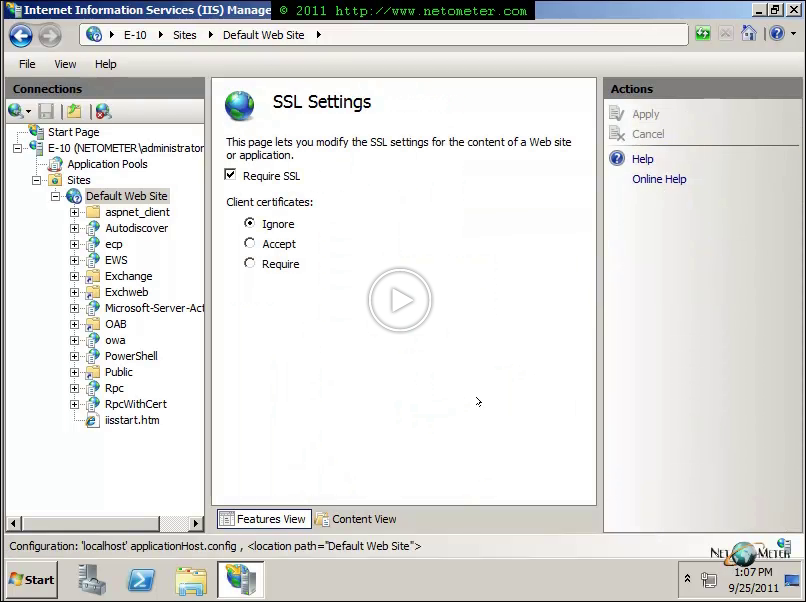Image resolution: width=806 pixels, height=602 pixels.
Task: Collapse the Default Web Site node
Action: (x=56, y=196)
